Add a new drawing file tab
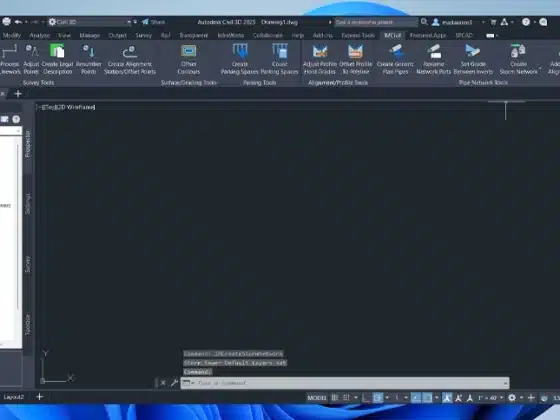Screen dimensions: 560x420 [x=18, y=94]
